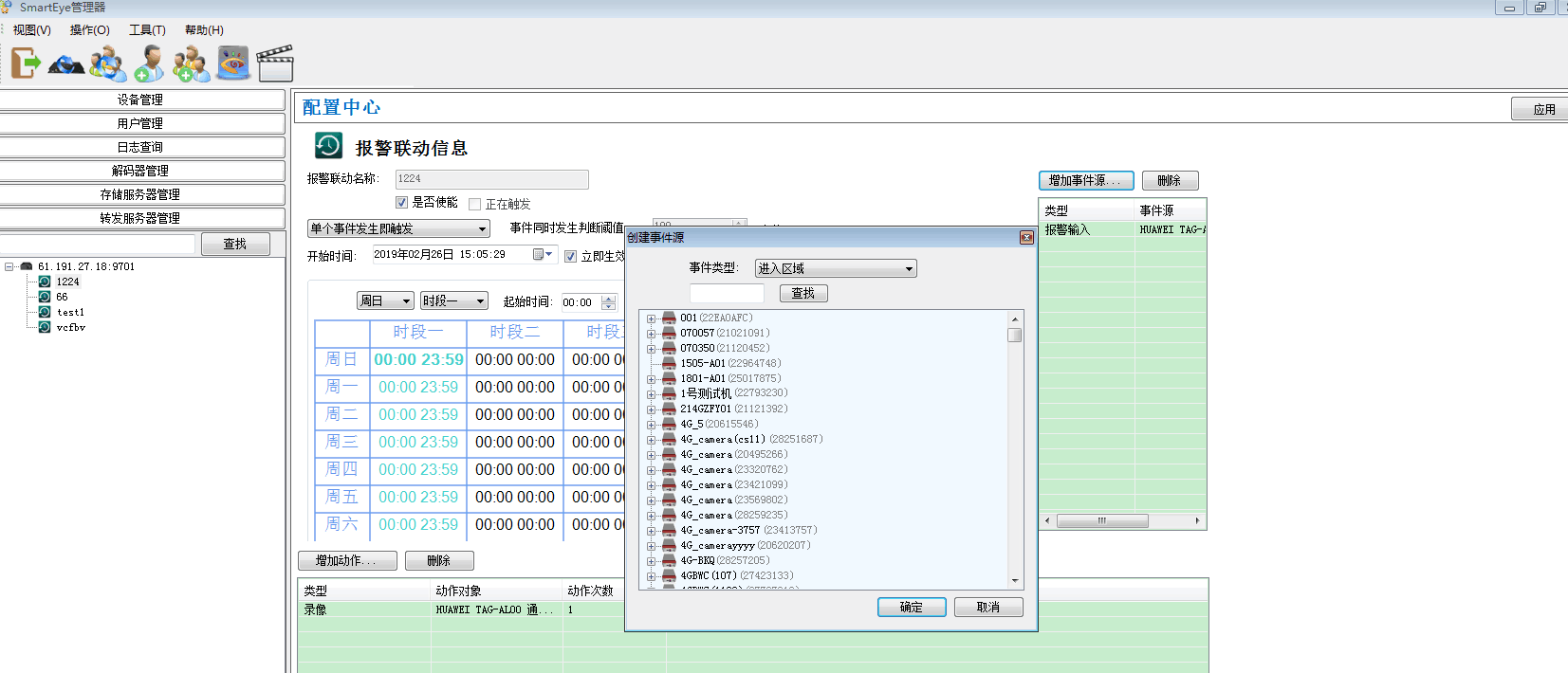
Task: Click the 确定 button in the dialog
Action: coord(911,608)
